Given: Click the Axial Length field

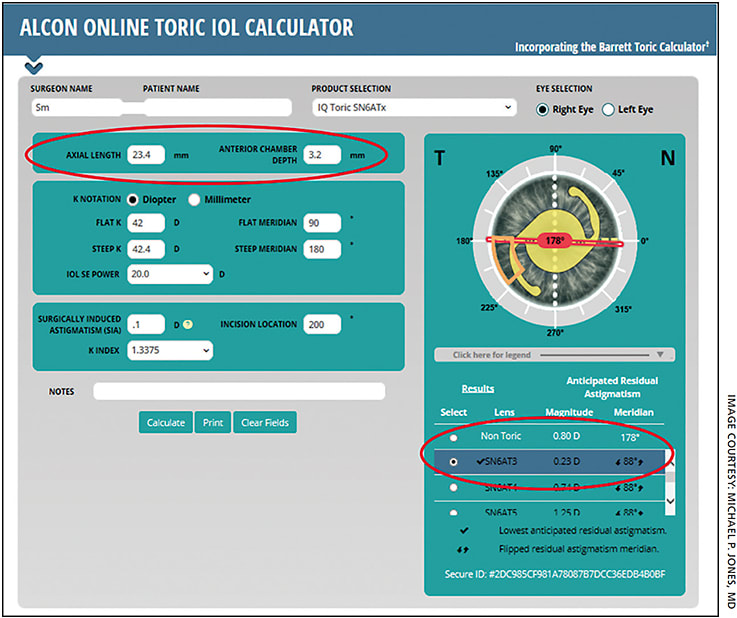Looking at the screenshot, I should 146,155.
